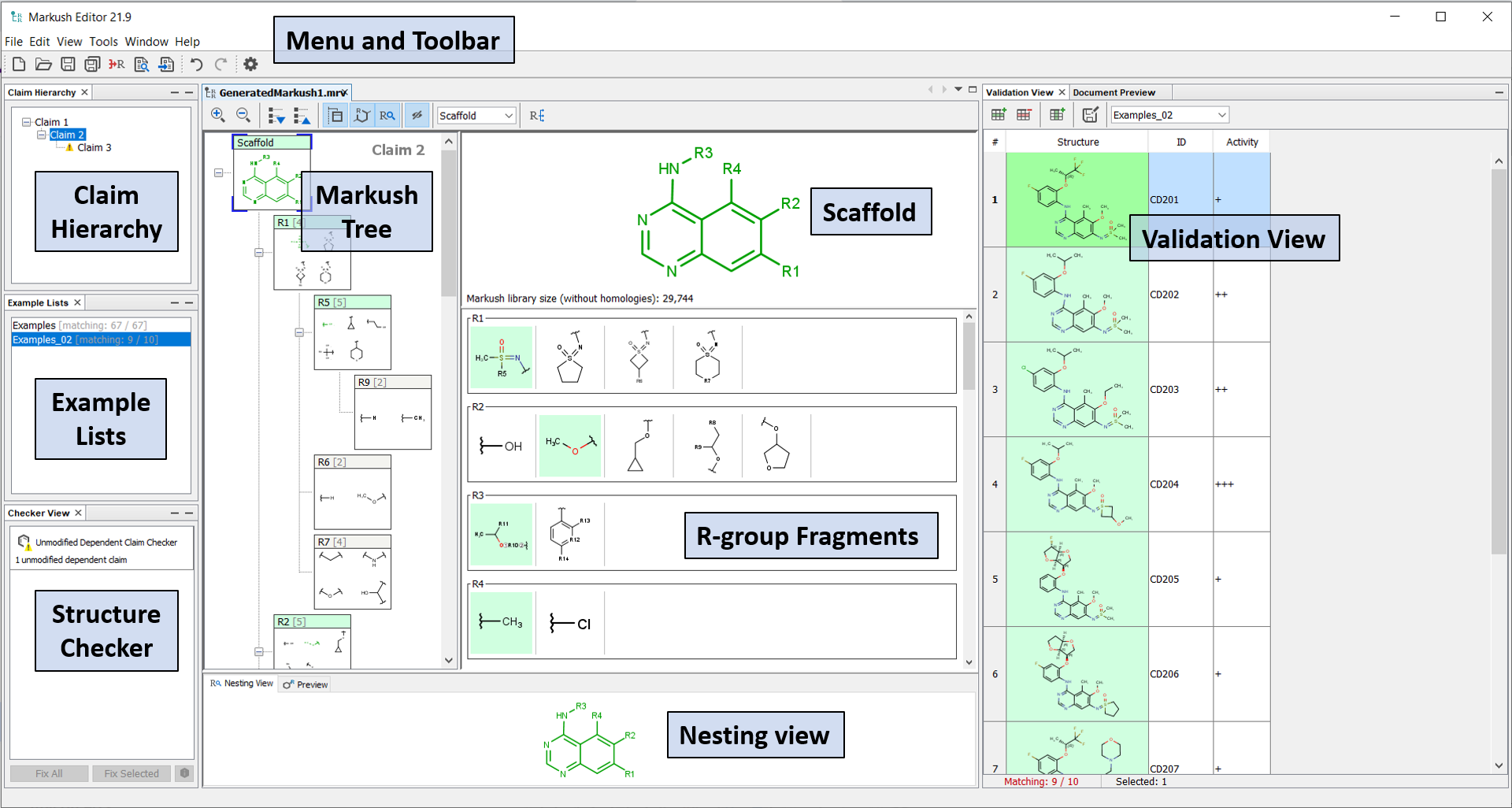Collapse the Claim 1 tree node
The image size is (1512, 808).
point(26,122)
